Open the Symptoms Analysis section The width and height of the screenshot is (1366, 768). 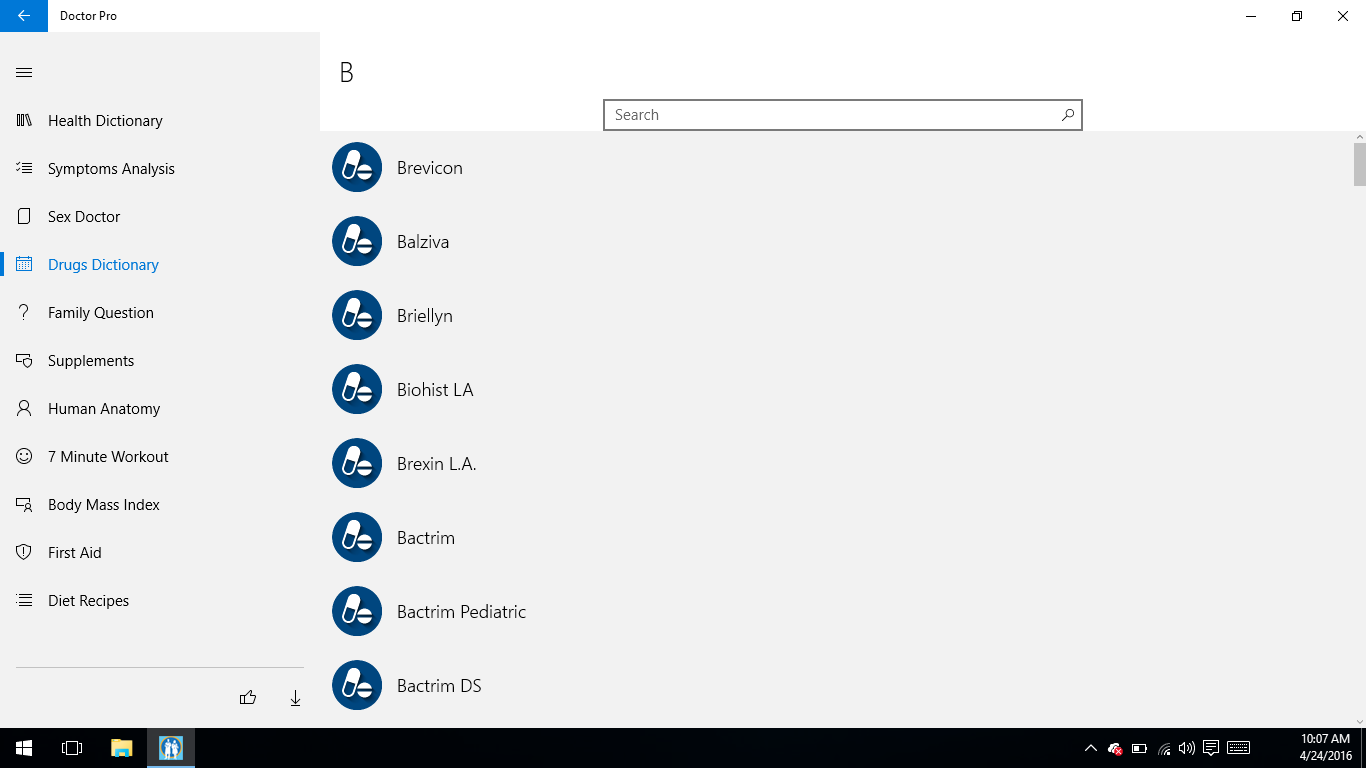[111, 169]
